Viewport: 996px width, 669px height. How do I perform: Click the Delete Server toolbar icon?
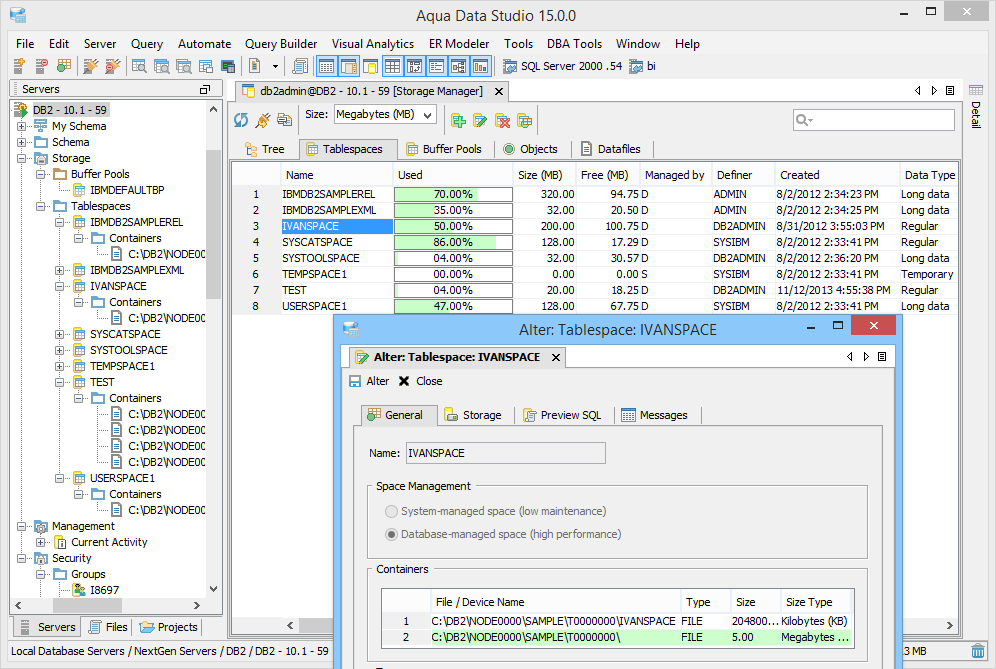(41, 65)
